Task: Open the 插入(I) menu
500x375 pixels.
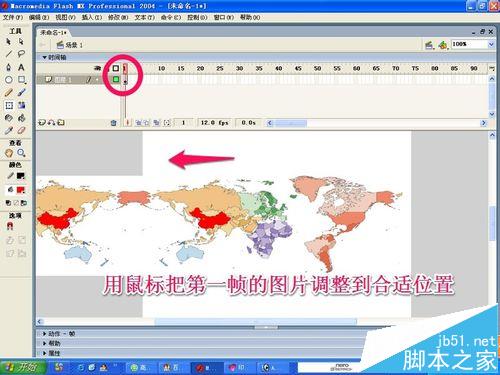Action: 92,17
